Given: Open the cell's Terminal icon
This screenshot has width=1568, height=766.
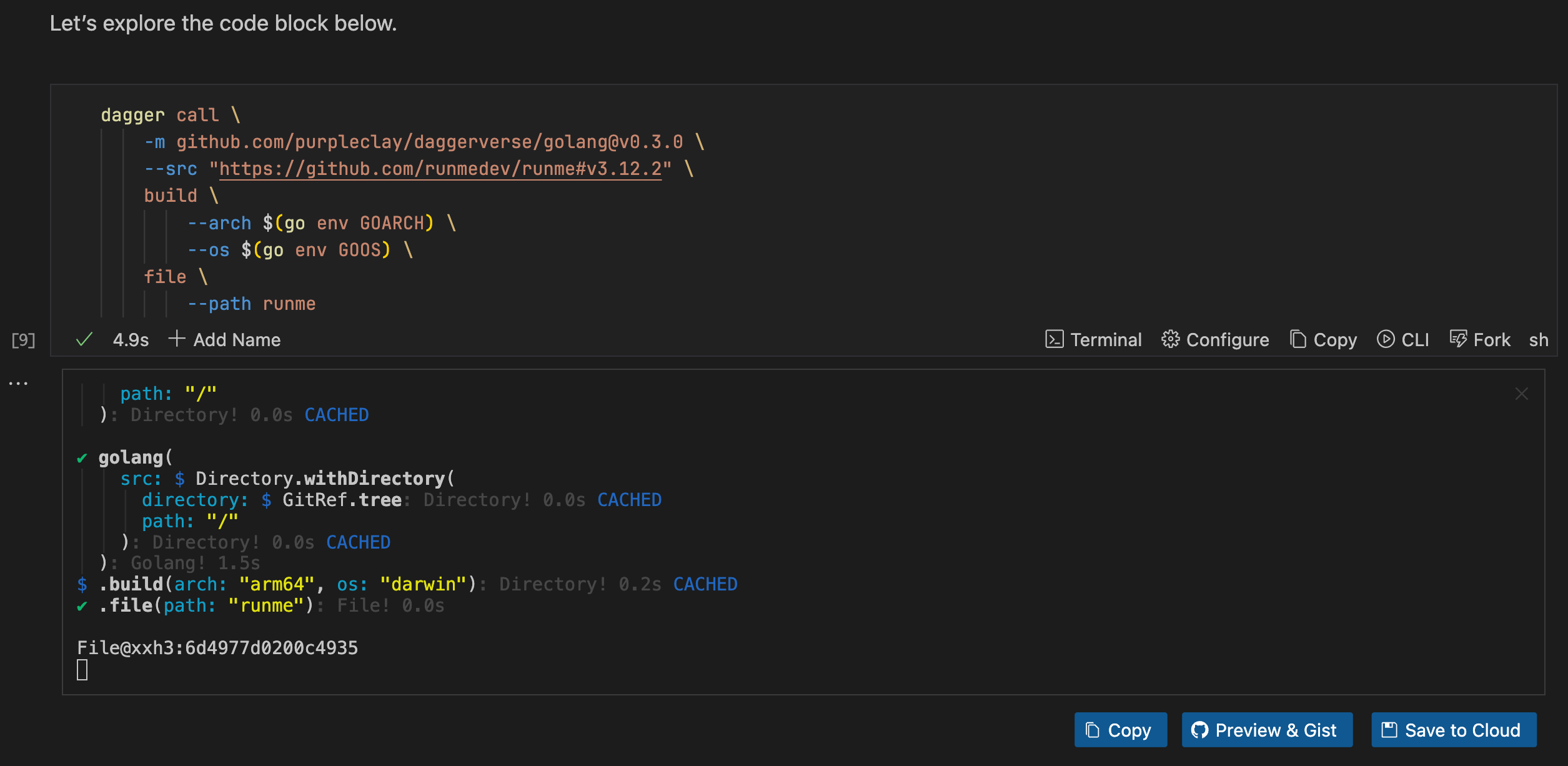Looking at the screenshot, I should coord(1054,339).
